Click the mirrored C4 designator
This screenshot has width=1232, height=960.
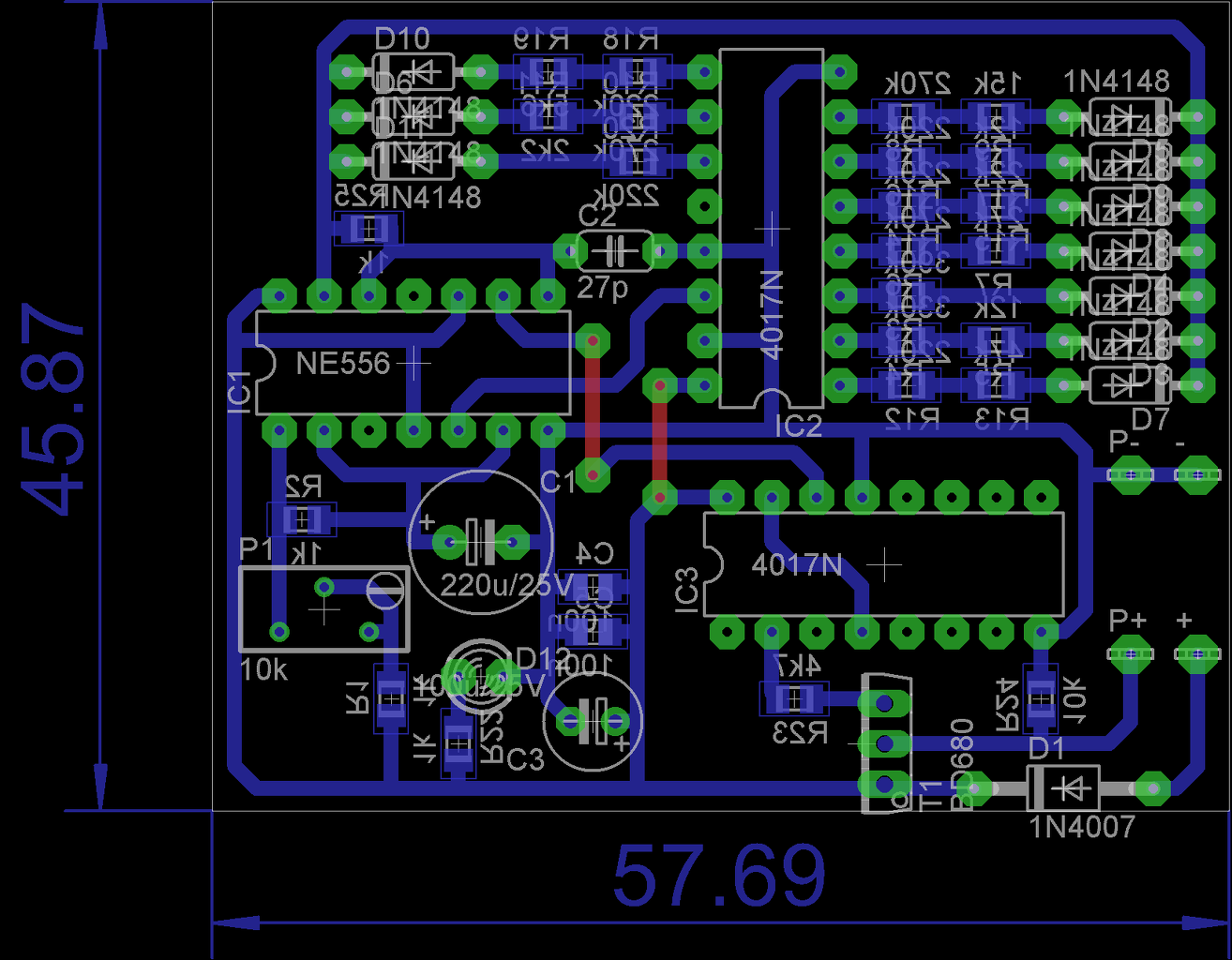tap(593, 553)
